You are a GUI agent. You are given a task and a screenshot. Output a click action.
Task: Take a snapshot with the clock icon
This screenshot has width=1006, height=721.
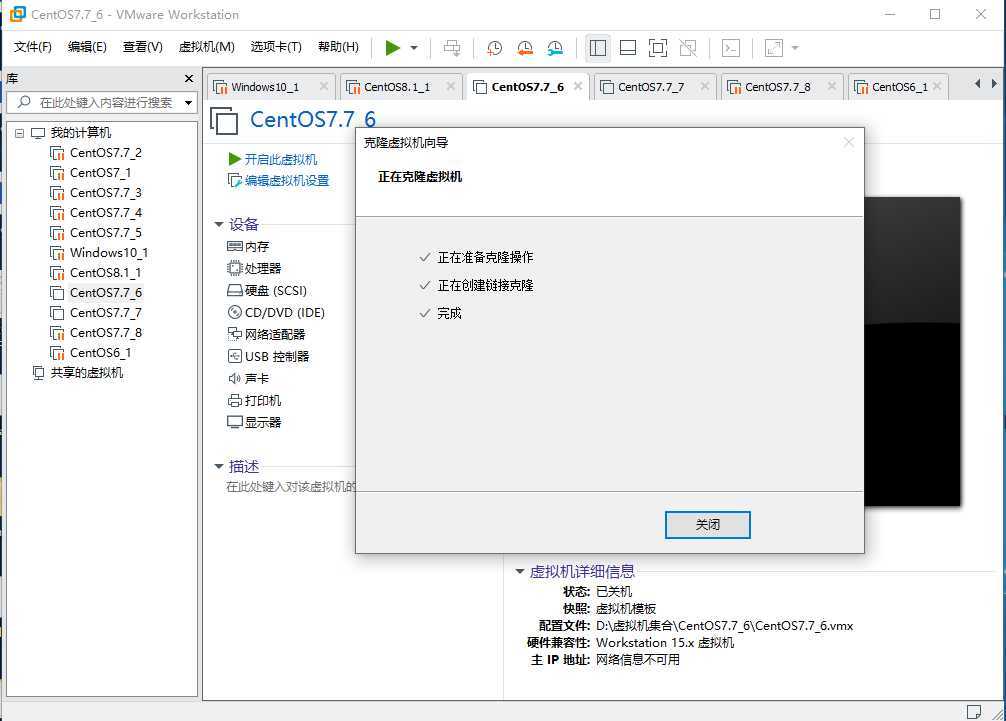pyautogui.click(x=494, y=48)
